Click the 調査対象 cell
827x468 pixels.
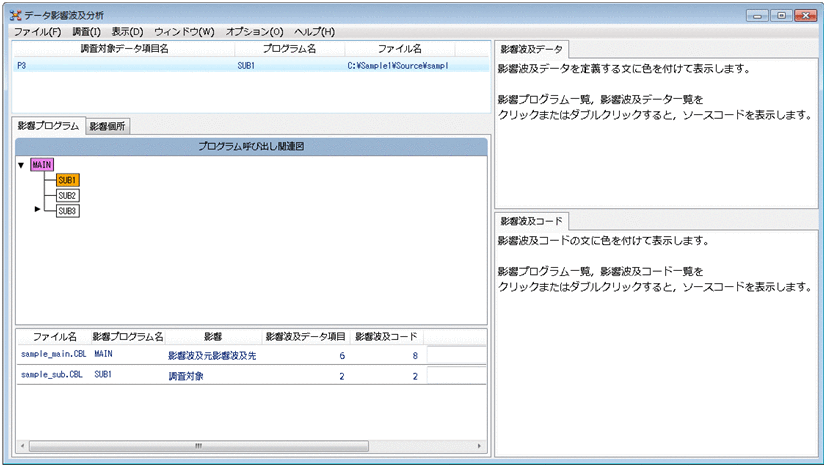(x=186, y=376)
